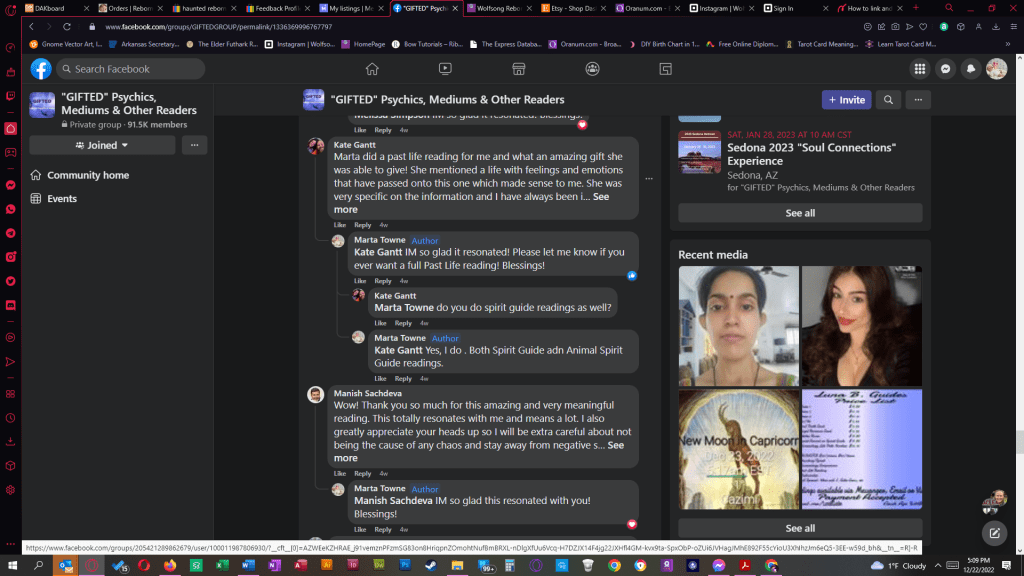Open the group options ellipsis beside Joined
The height and width of the screenshot is (576, 1024).
(194, 145)
